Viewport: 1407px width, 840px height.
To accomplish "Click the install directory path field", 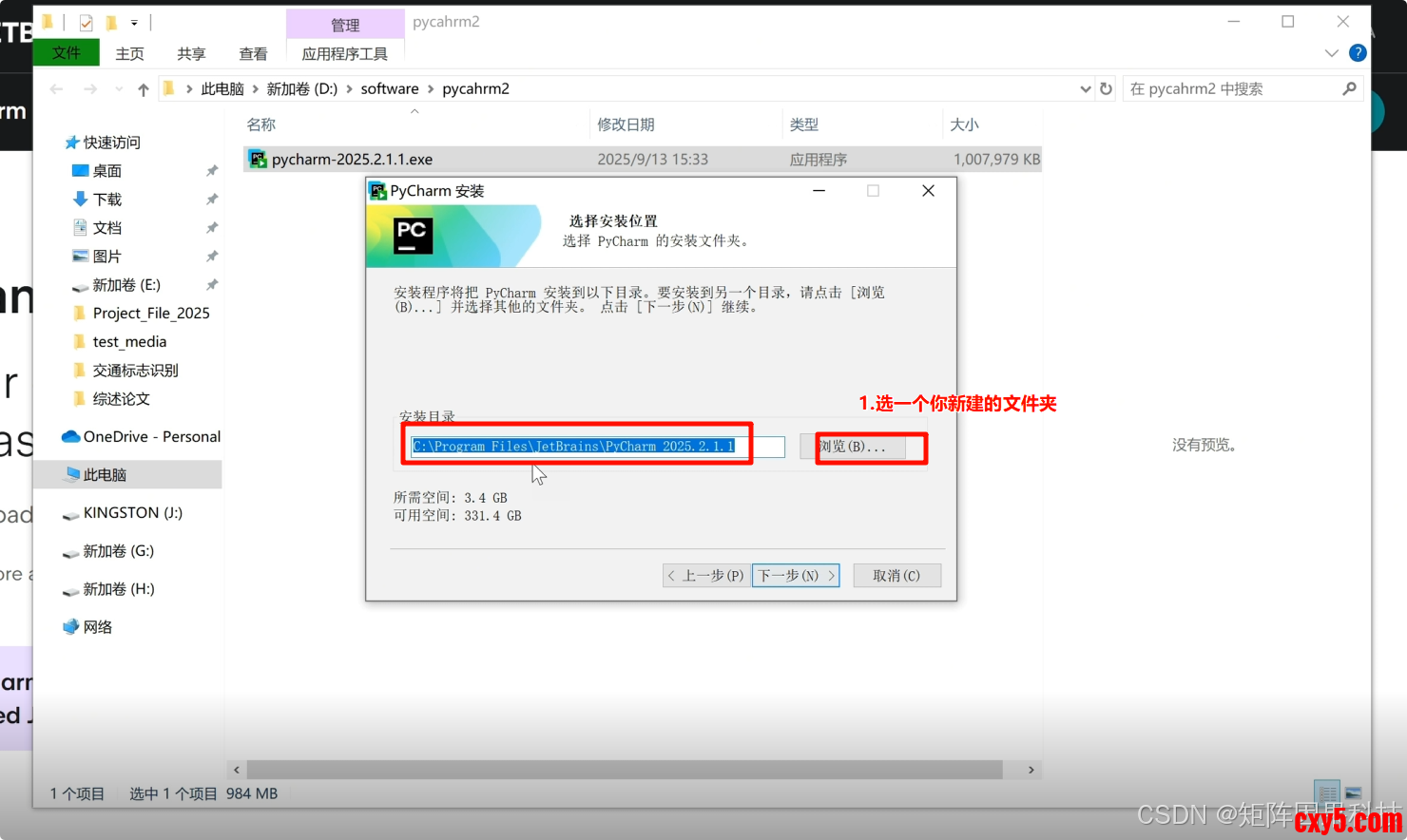I will tap(598, 447).
